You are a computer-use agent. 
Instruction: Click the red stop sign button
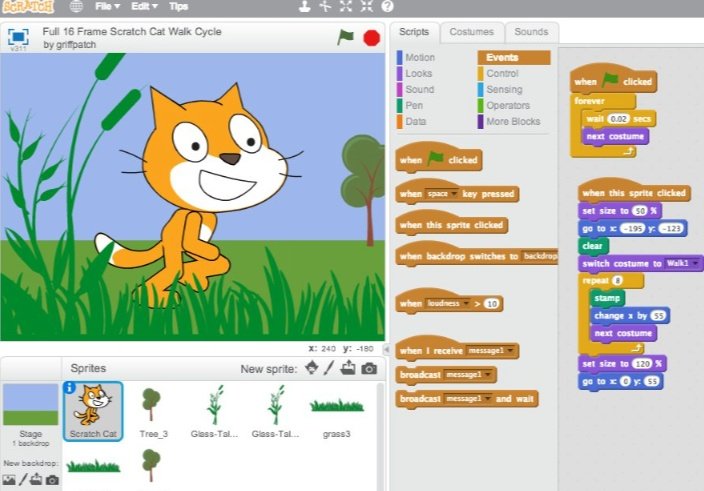[371, 38]
